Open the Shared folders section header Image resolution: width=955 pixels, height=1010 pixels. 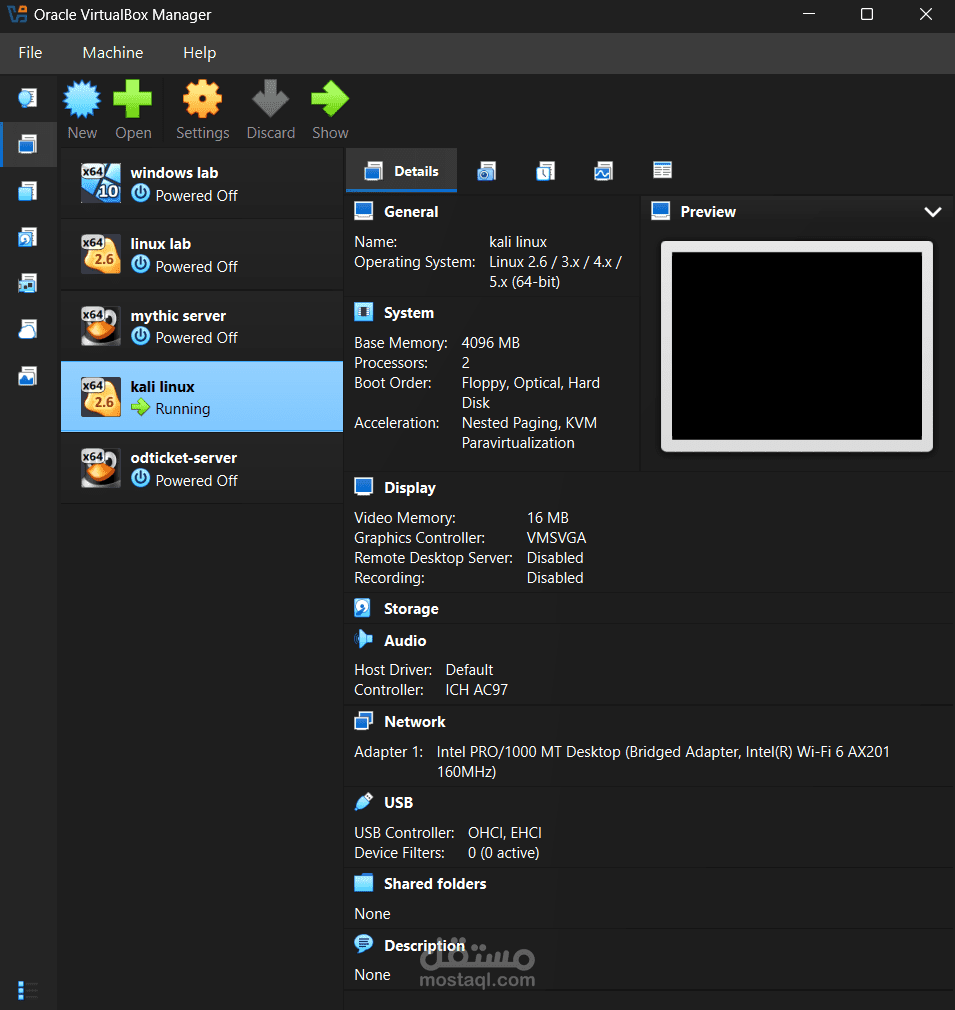435,884
